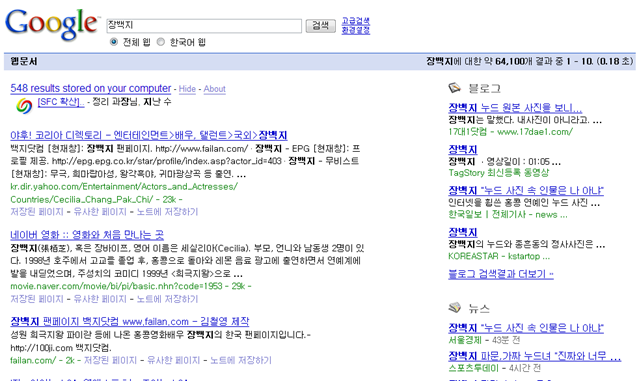Click the Hide link for desktop results
Image resolution: width=639 pixels, height=381 pixels.
tap(187, 89)
